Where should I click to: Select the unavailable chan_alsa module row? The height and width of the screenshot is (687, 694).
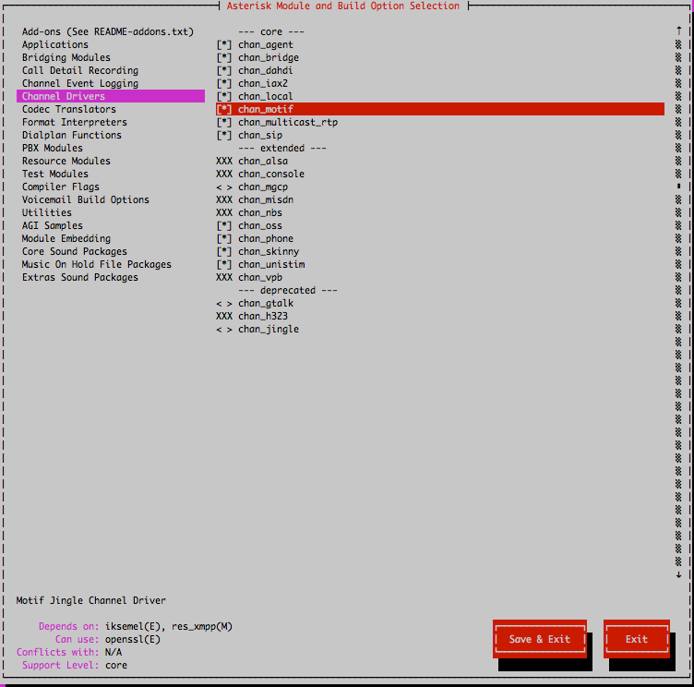click(x=262, y=161)
